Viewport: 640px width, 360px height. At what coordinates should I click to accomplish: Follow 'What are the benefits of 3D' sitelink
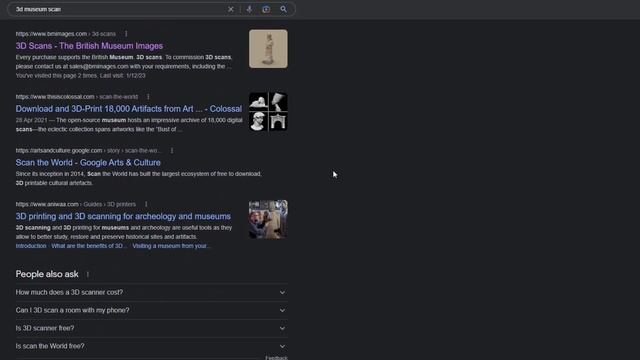click(89, 246)
